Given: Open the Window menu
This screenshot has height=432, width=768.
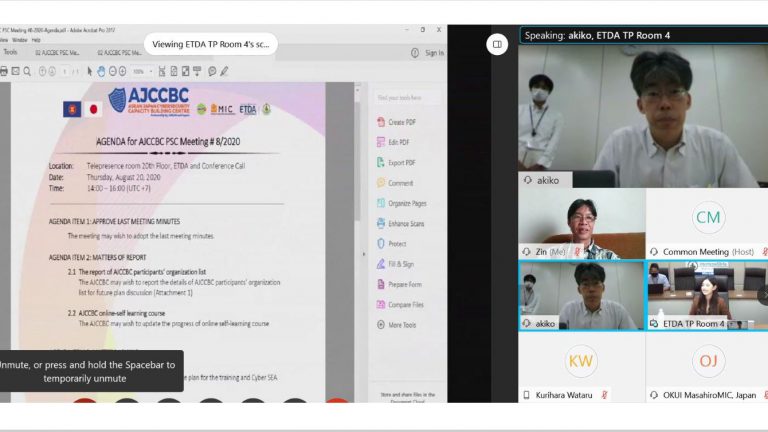Looking at the screenshot, I should coord(20,40).
